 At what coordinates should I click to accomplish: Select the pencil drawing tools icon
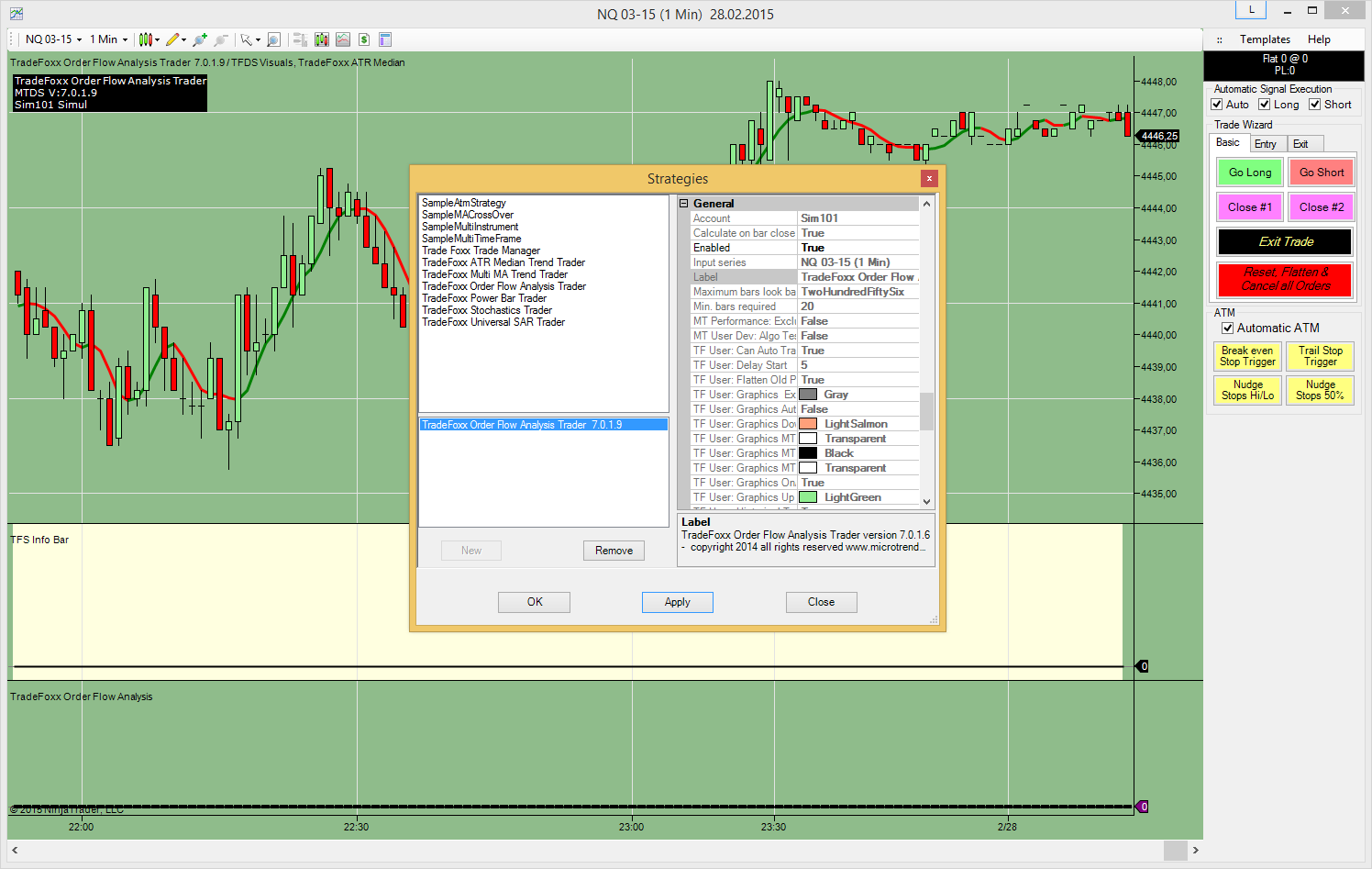(x=171, y=39)
